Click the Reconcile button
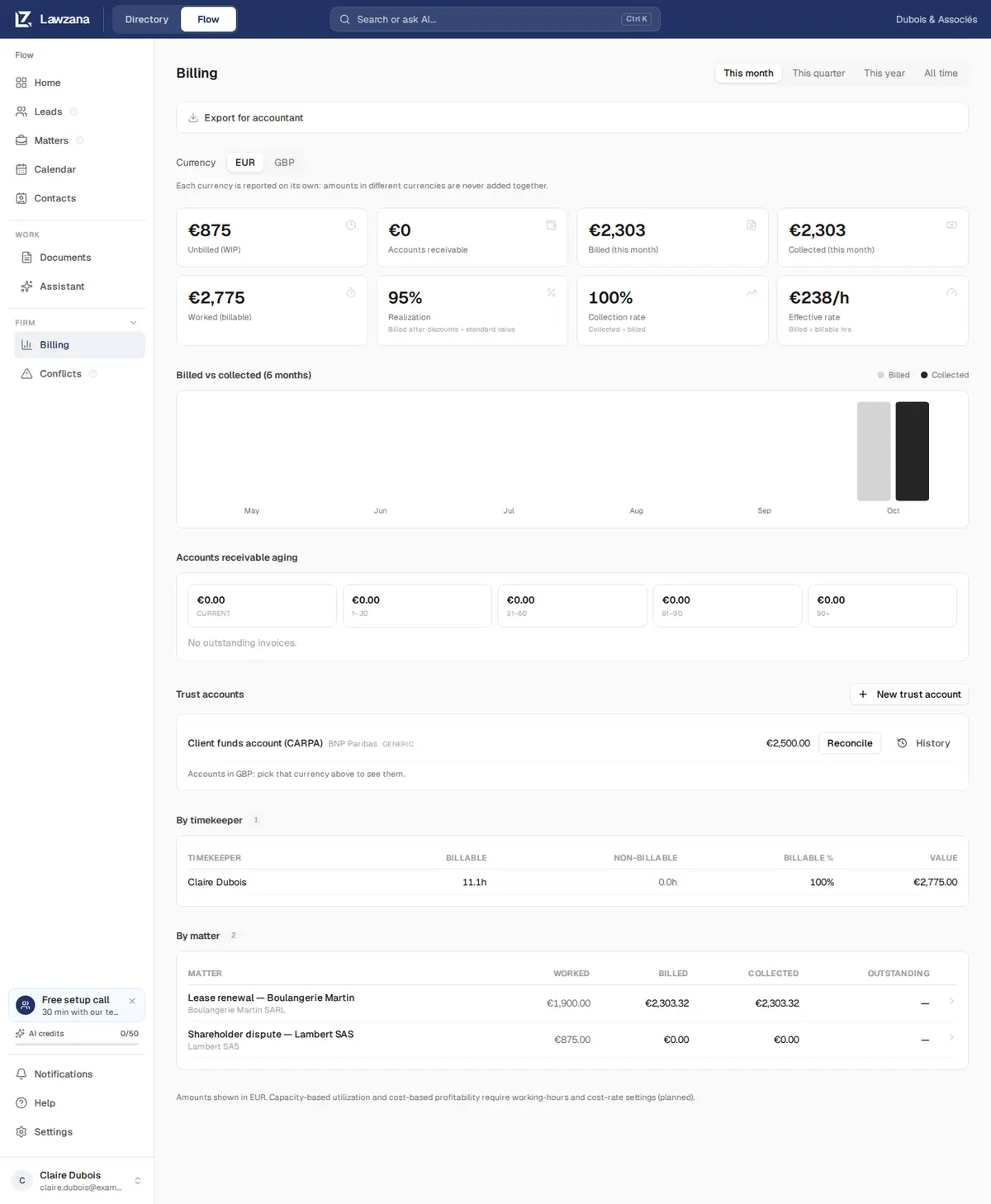Screen dimensions: 991x1204 pyautogui.click(x=850, y=743)
